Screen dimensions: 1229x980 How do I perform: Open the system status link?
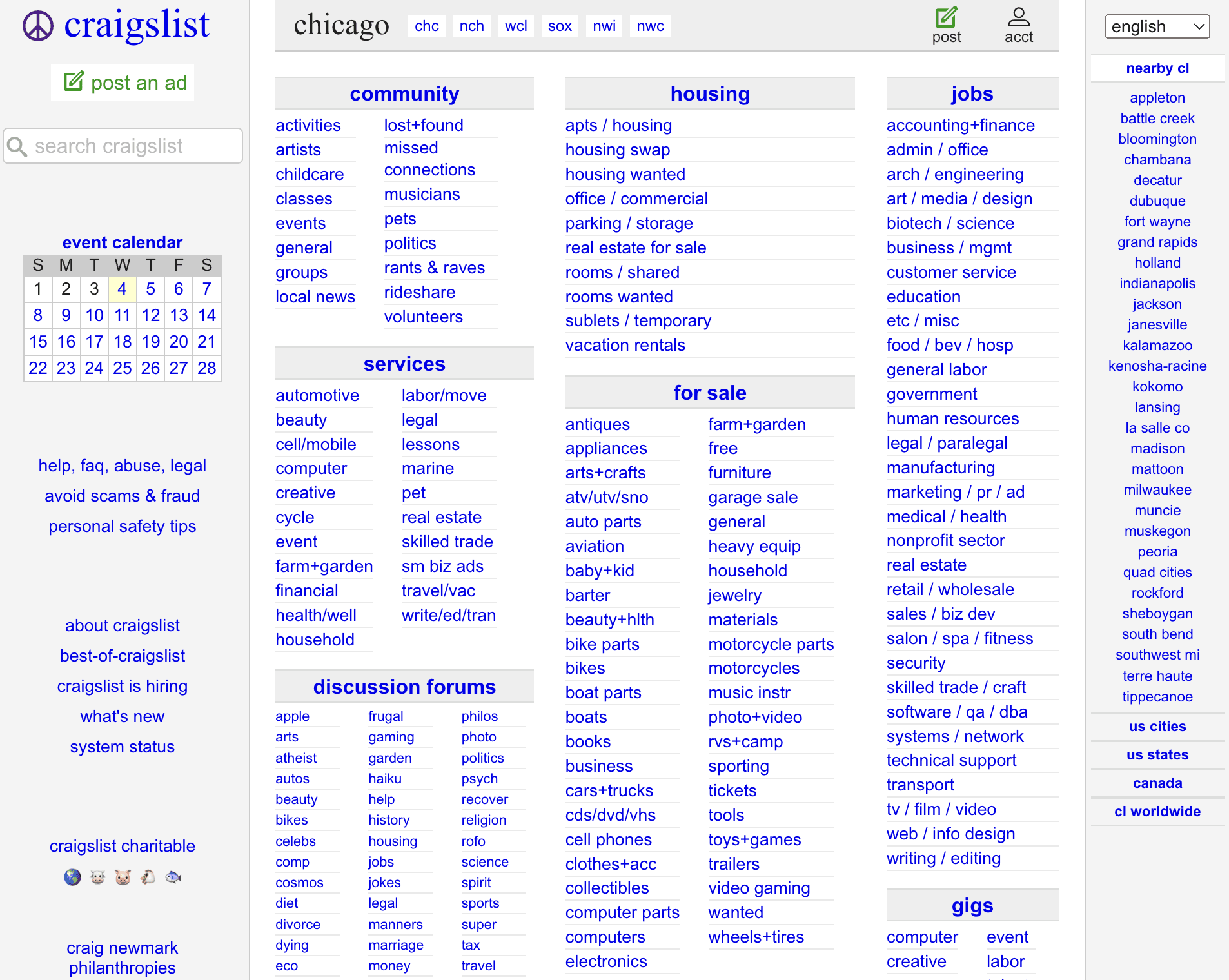(123, 747)
